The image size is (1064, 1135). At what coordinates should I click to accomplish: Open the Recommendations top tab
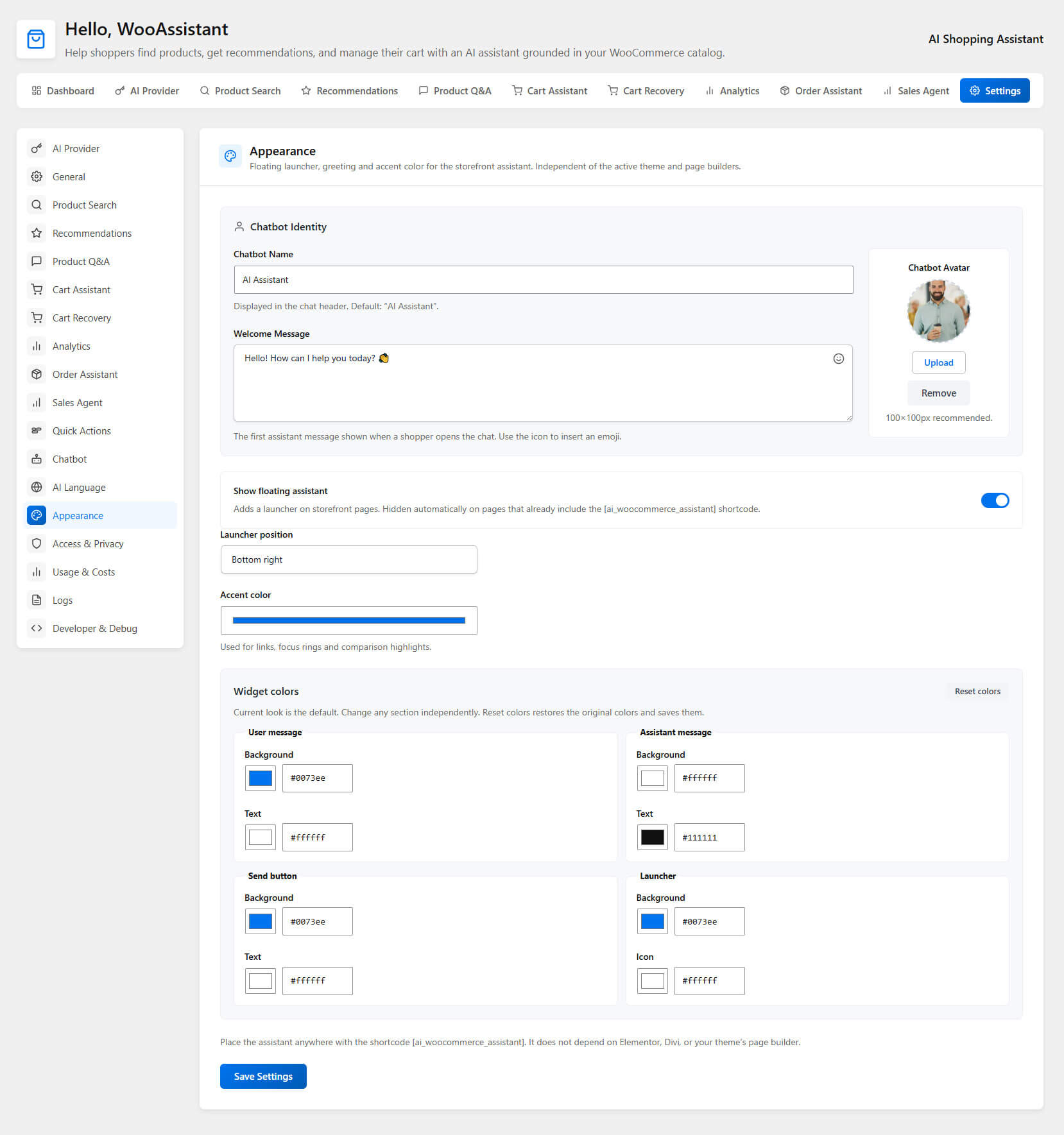pos(350,90)
